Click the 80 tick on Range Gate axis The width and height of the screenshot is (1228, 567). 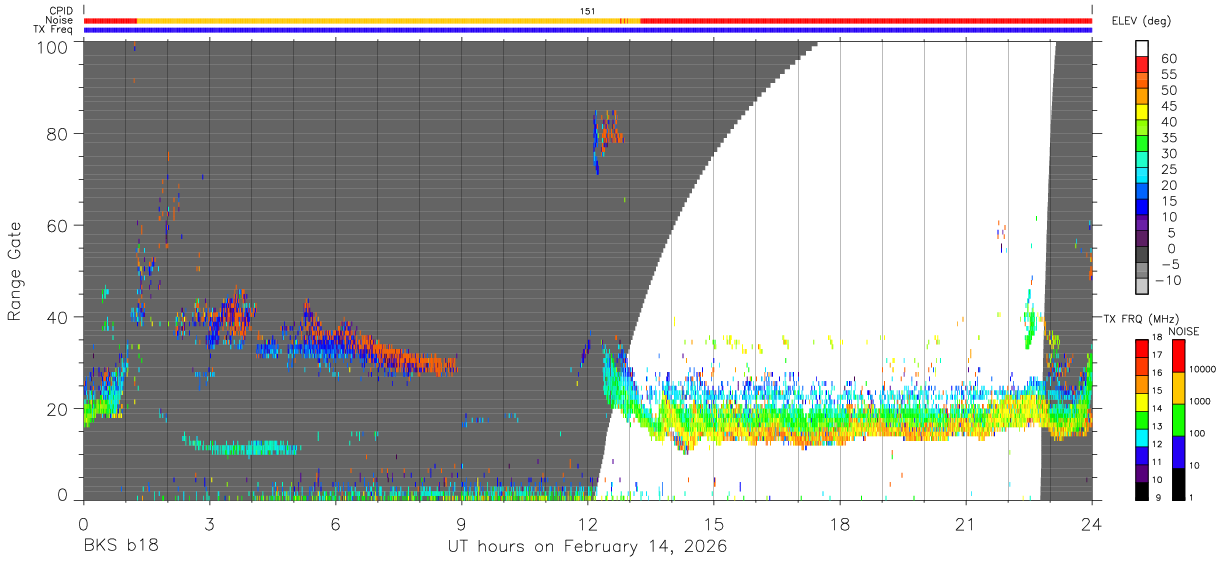coord(58,134)
